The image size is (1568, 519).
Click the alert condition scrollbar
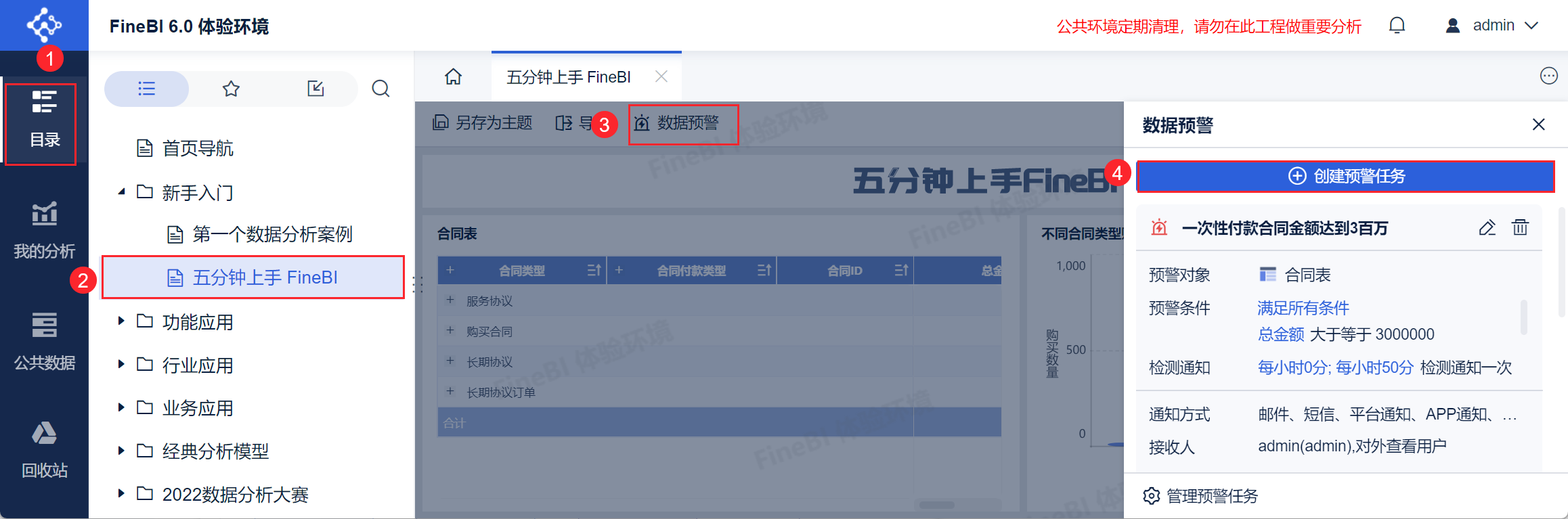[x=1523, y=317]
